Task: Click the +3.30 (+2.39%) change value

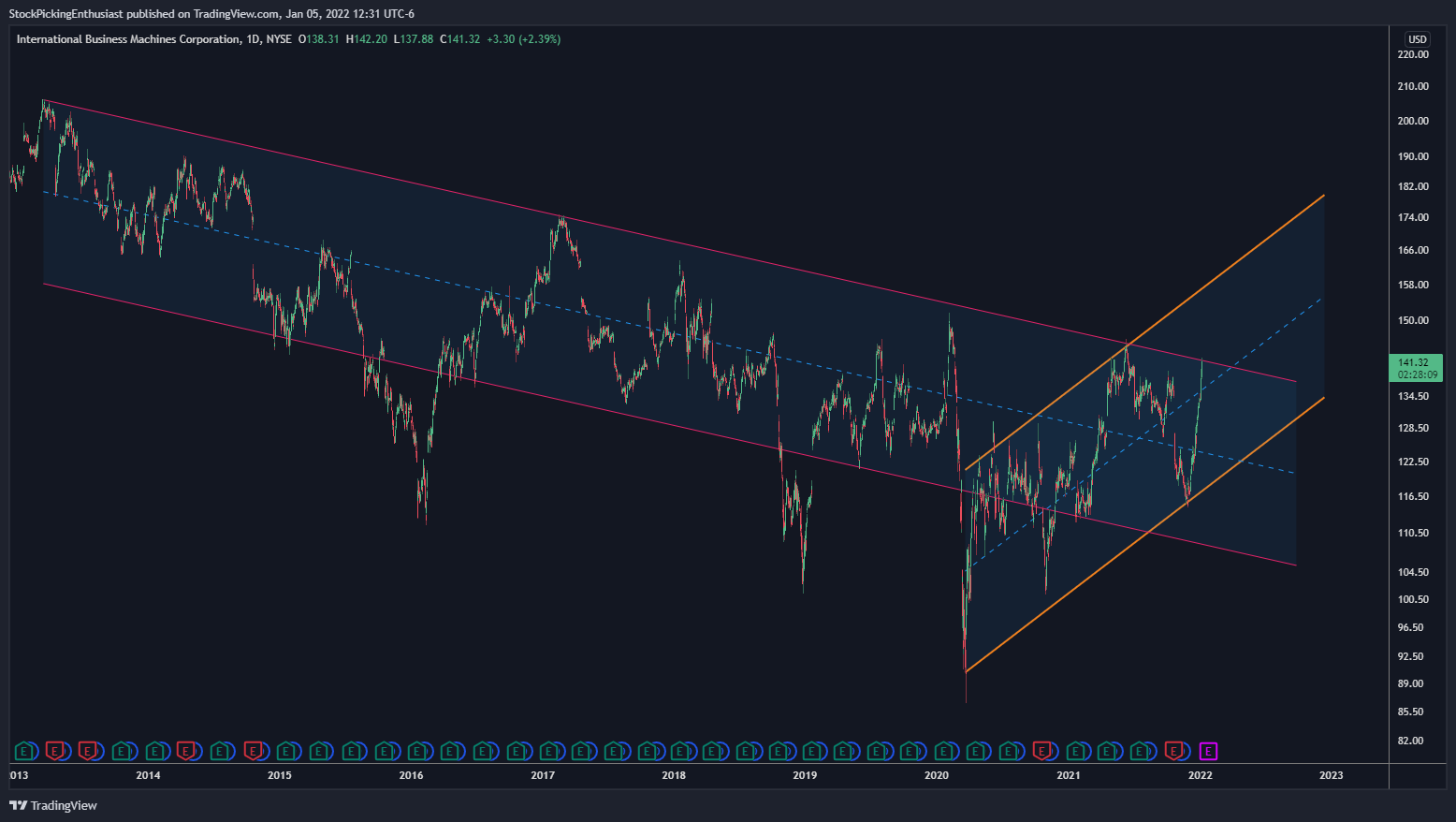Action: point(524,39)
